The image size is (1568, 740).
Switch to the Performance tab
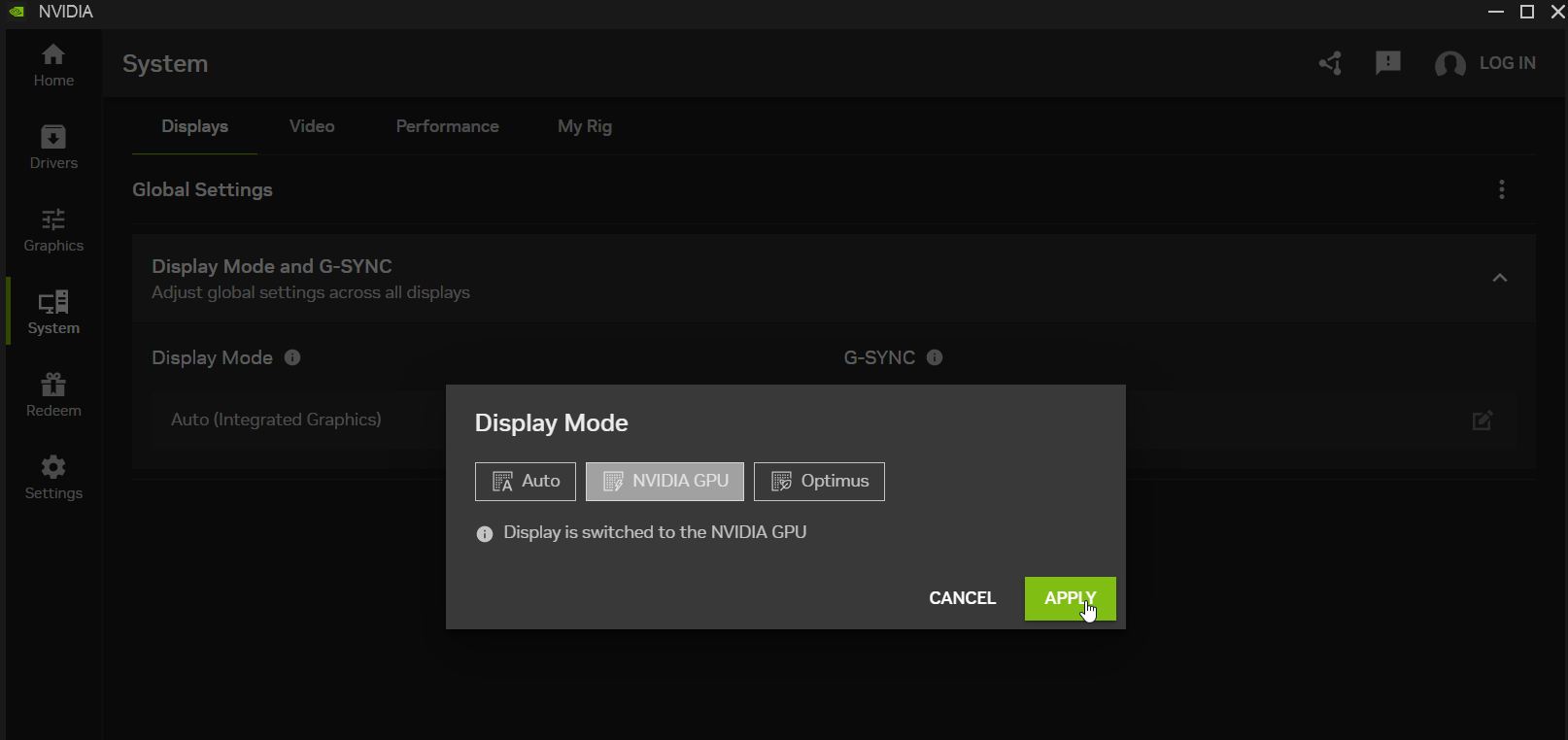(x=447, y=126)
